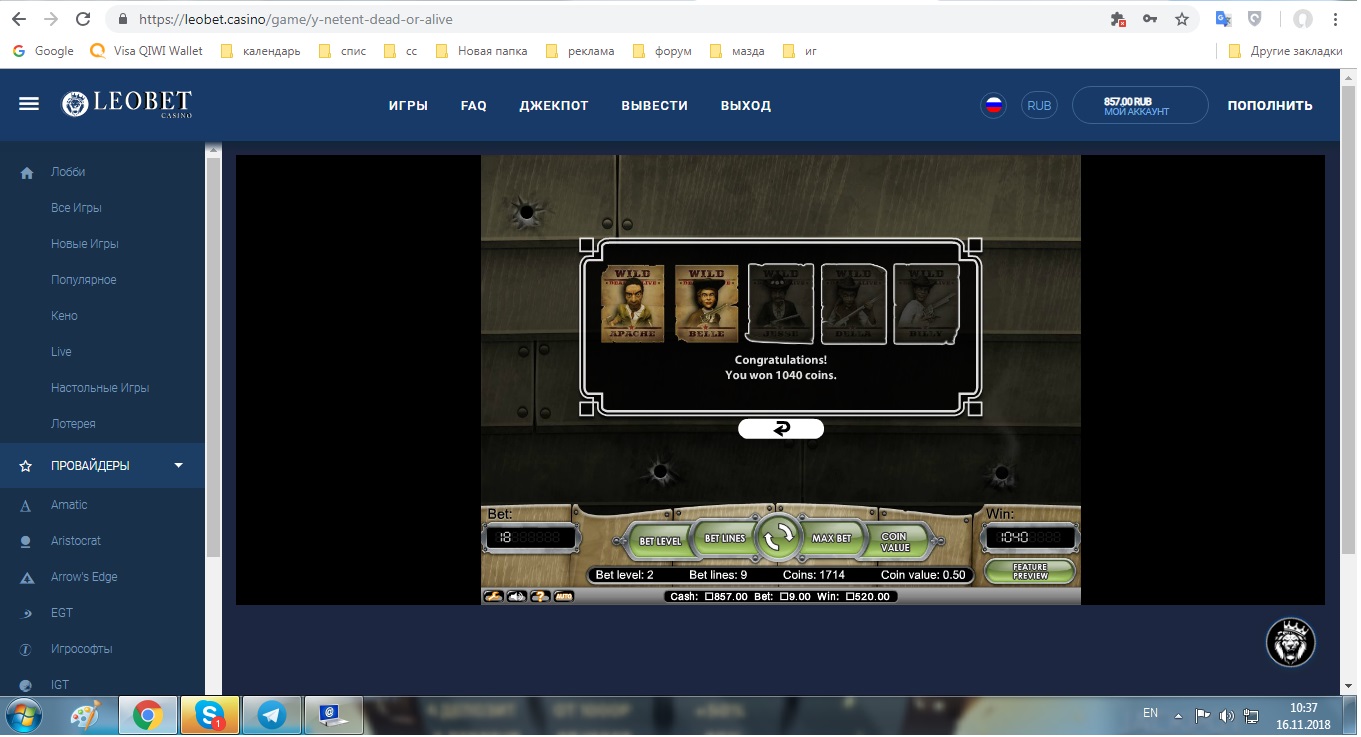The image size is (1361, 737).
Task: Show hidden system tray icons
Action: (x=1180, y=715)
